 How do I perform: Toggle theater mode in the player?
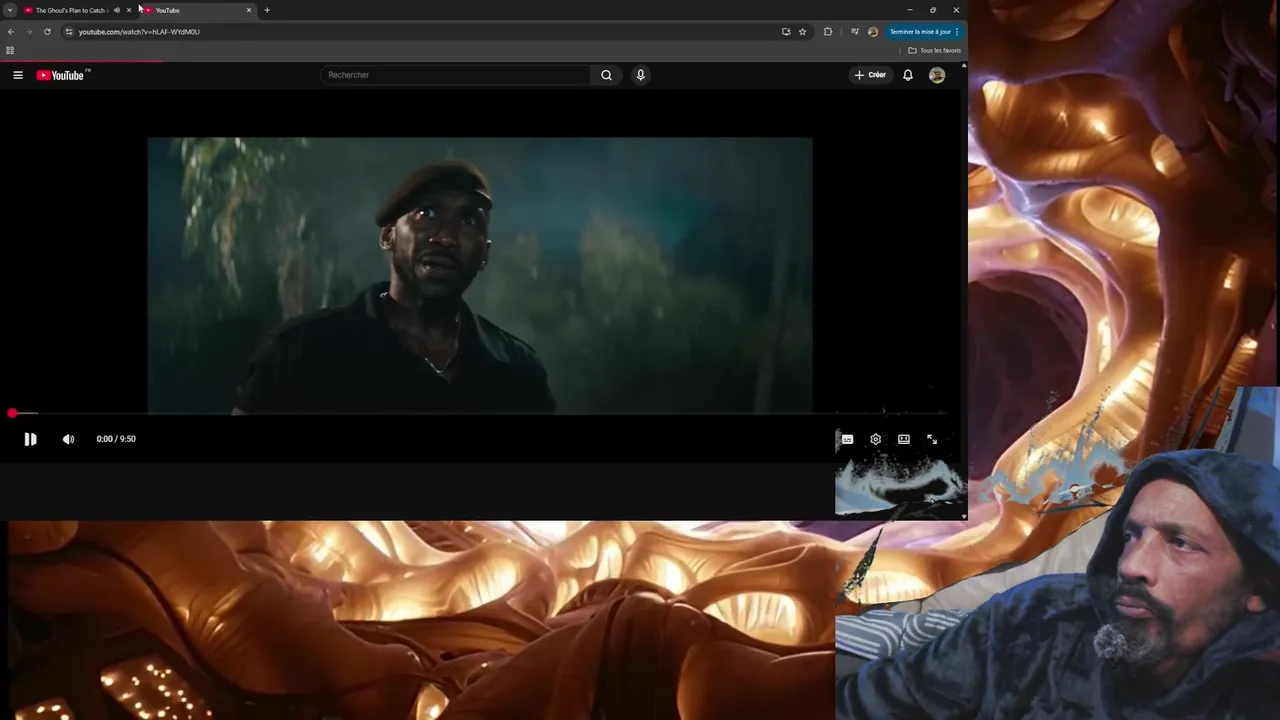pyautogui.click(x=903, y=439)
